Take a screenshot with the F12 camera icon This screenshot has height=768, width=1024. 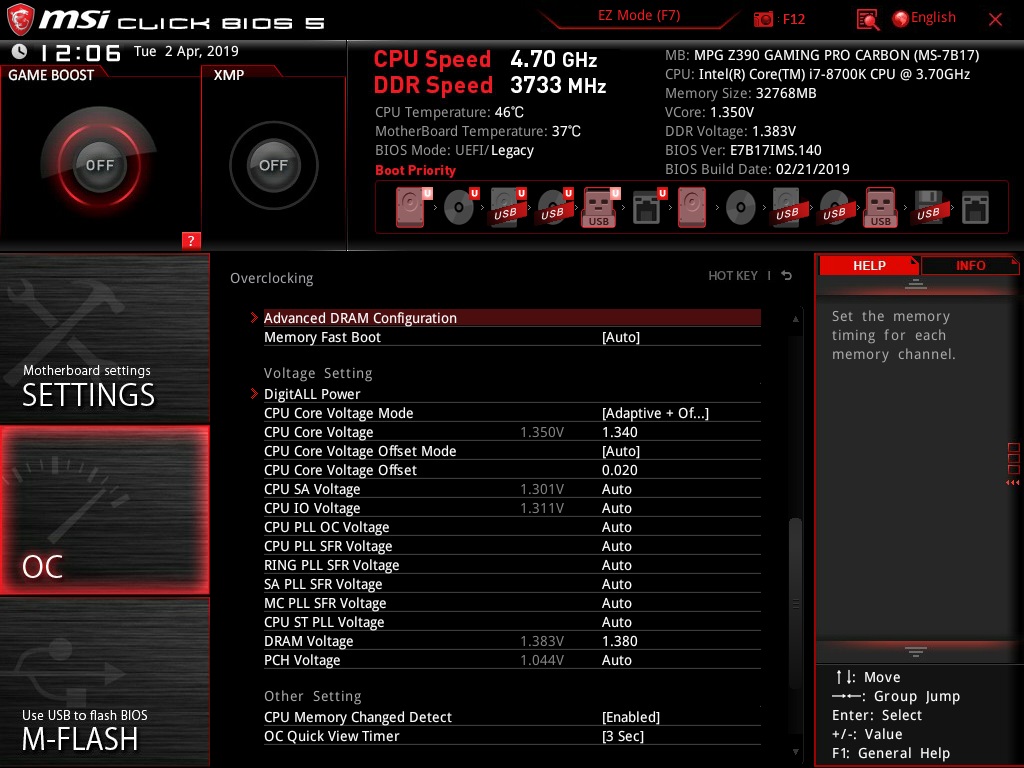(x=763, y=19)
